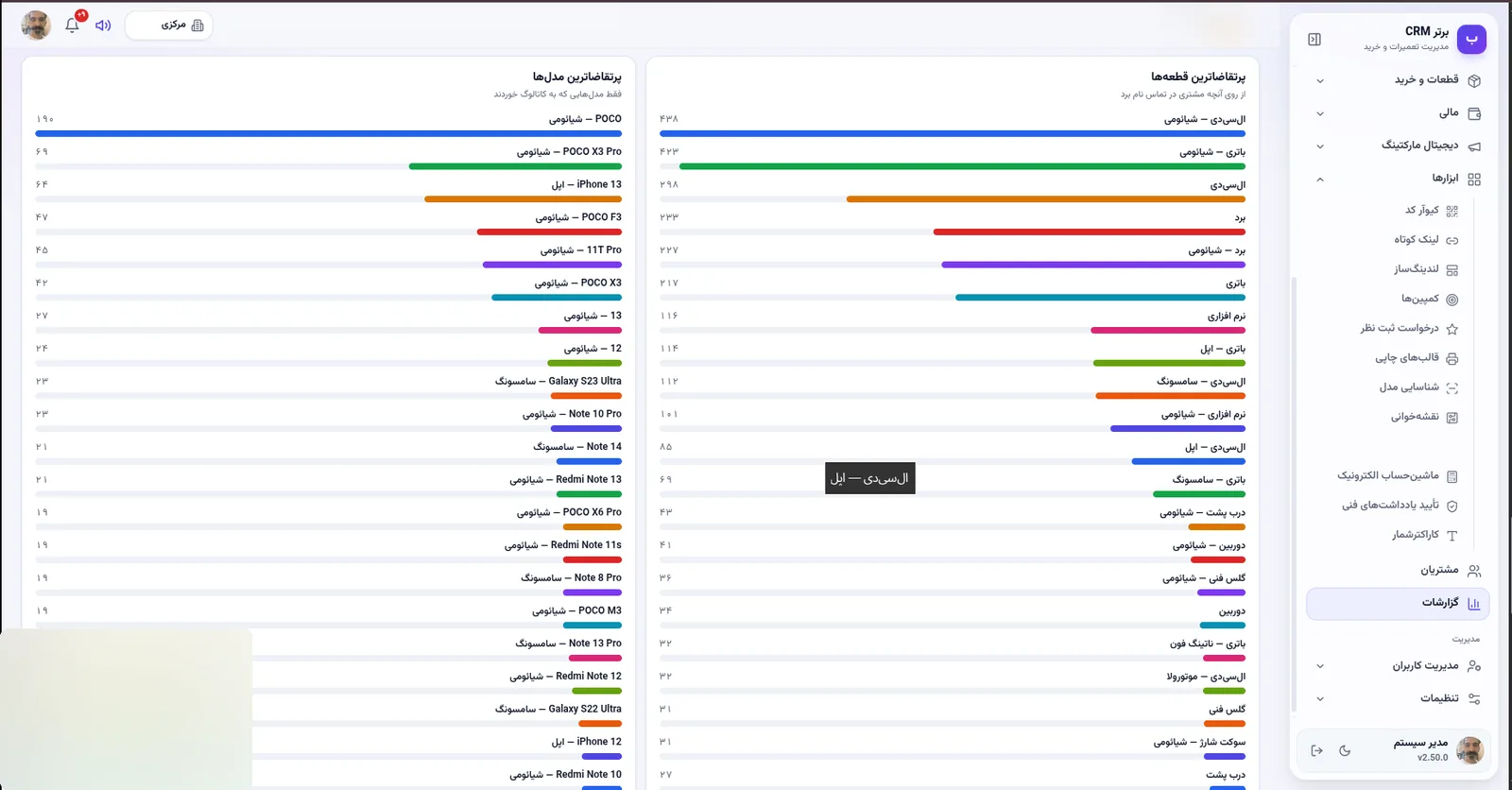Click the box icon of قطعات و خرید
Viewport: 1512px width, 790px height.
tap(1474, 80)
